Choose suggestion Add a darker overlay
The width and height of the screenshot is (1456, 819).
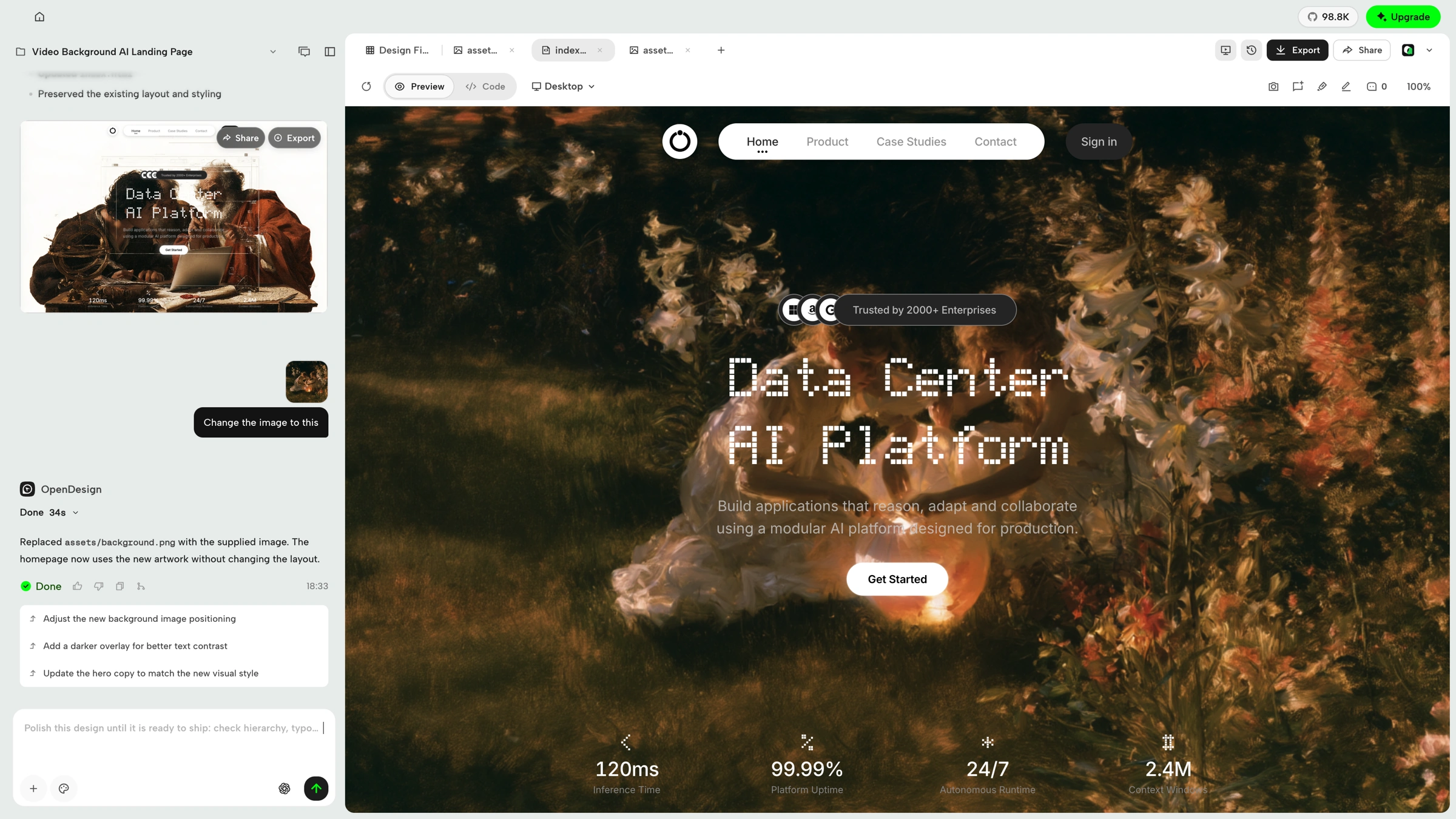[x=174, y=646]
